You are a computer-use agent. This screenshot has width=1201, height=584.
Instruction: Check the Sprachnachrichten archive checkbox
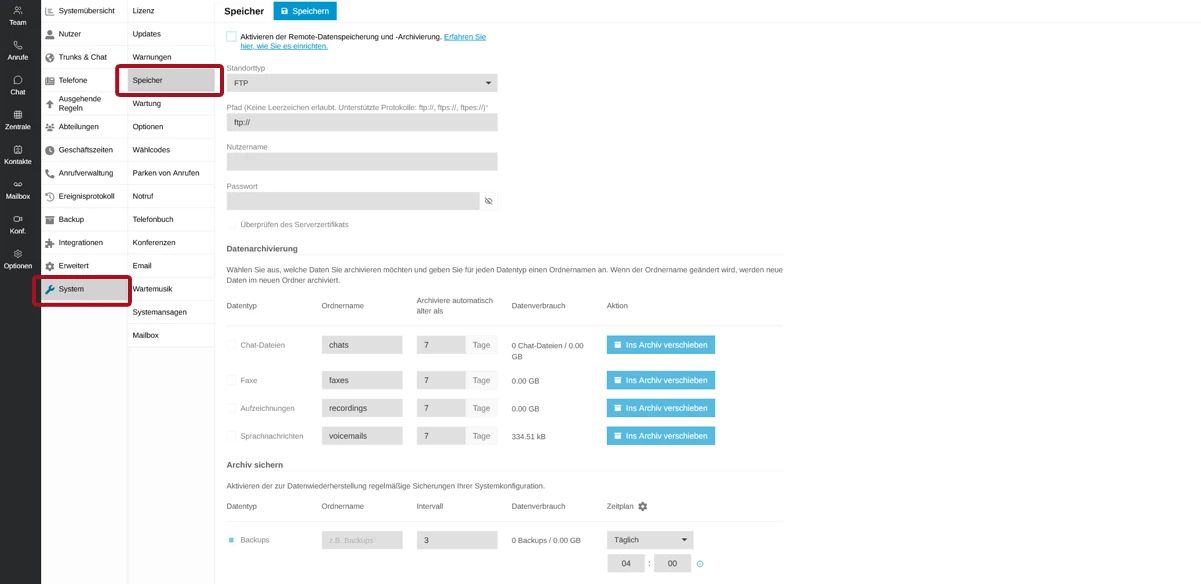click(x=232, y=436)
